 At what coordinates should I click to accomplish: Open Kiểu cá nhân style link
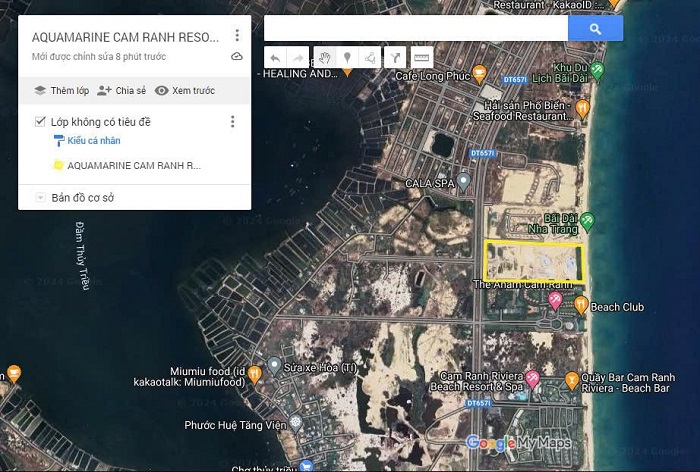coord(94,141)
